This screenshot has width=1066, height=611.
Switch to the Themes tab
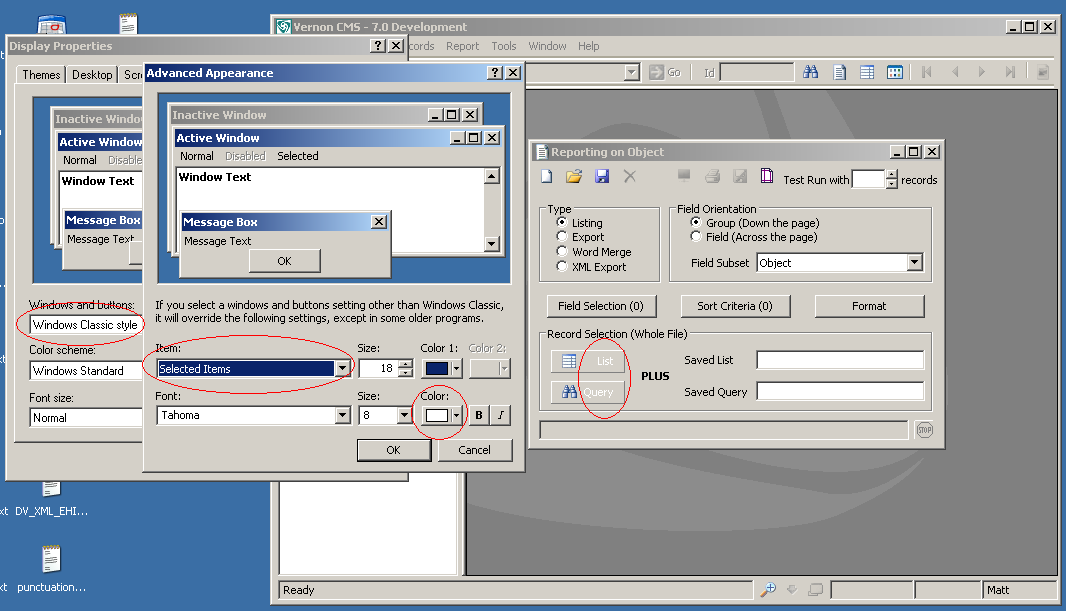(x=41, y=75)
